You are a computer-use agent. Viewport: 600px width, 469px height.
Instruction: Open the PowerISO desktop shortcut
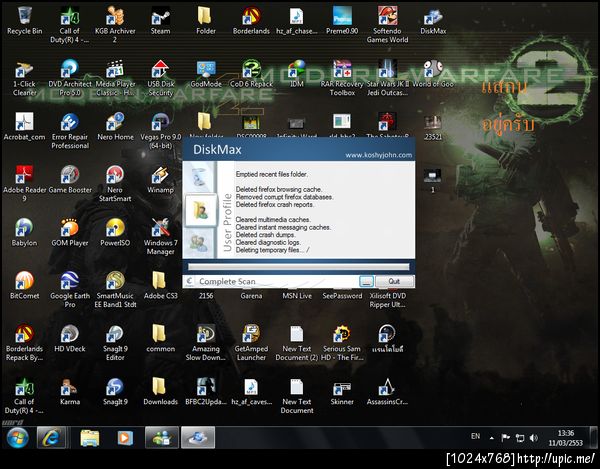115,233
